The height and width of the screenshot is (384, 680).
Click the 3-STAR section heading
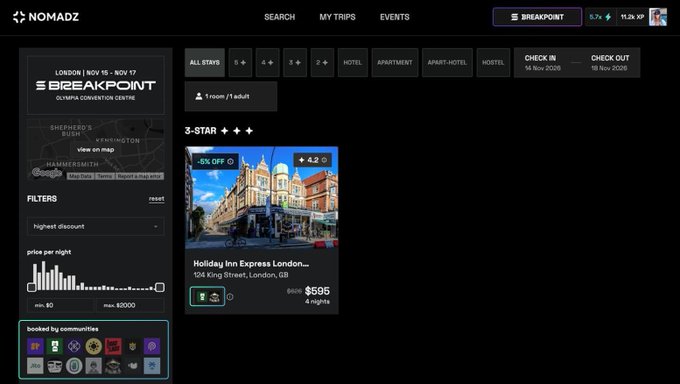coord(219,131)
